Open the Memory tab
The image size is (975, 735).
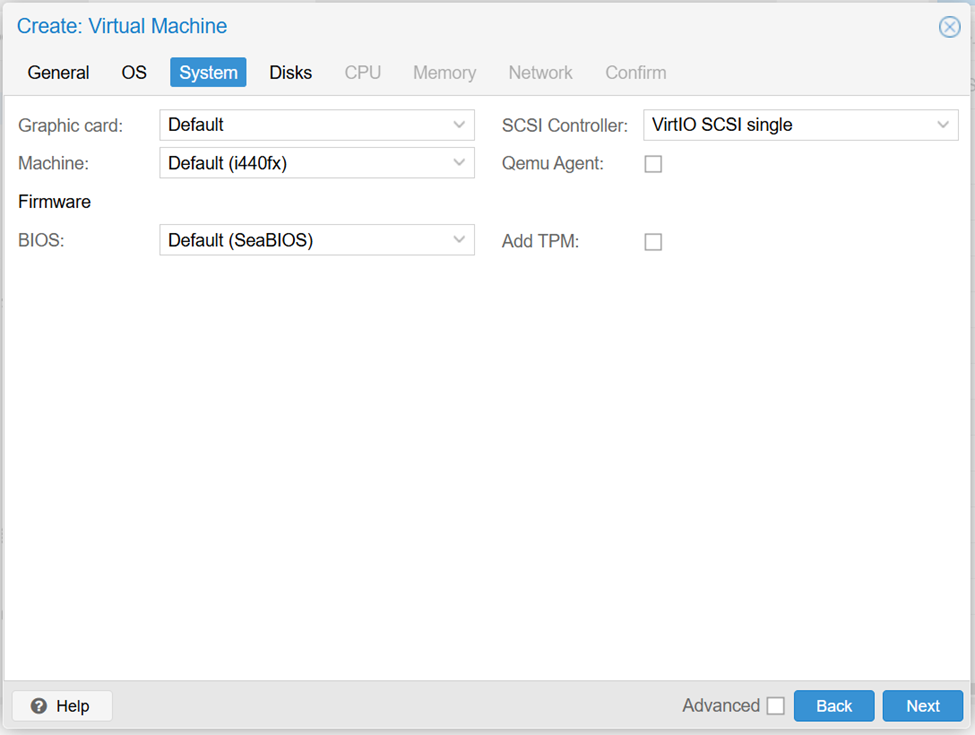(444, 73)
